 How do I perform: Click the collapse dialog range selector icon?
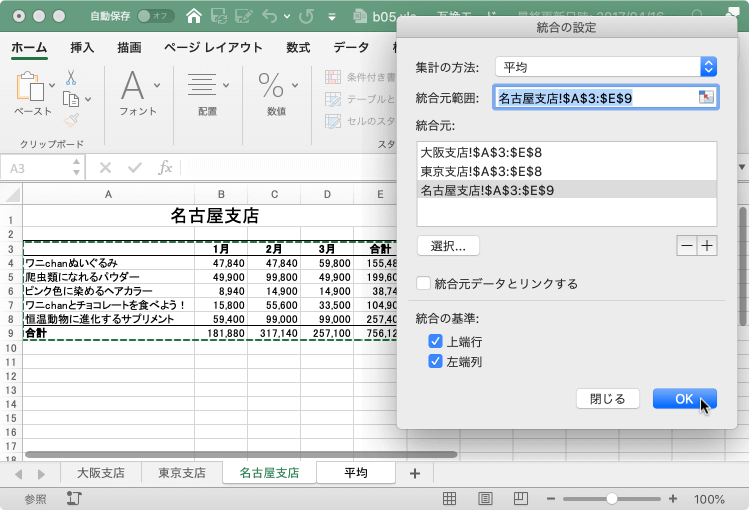(706, 97)
